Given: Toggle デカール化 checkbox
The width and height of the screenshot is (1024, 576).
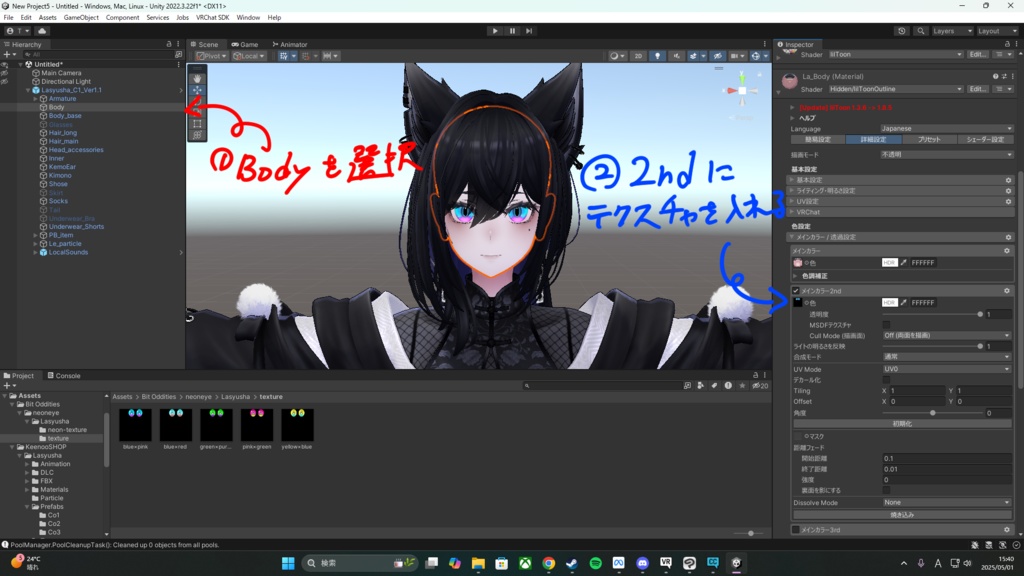Looking at the screenshot, I should coord(886,379).
